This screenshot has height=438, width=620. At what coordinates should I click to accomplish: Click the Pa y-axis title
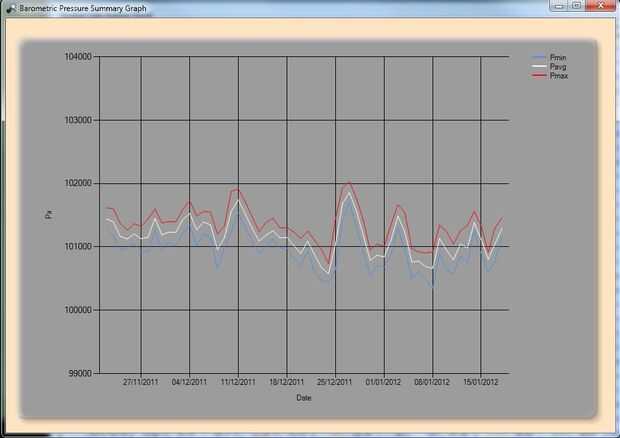click(49, 215)
